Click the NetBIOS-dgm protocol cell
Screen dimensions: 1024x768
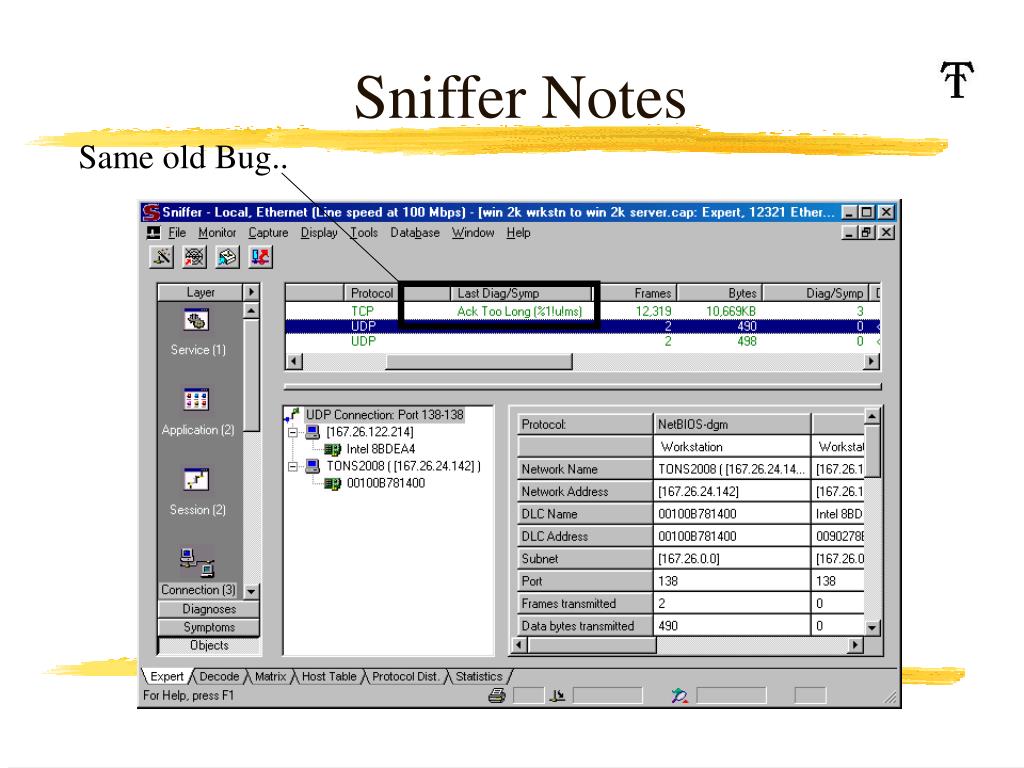[x=731, y=424]
